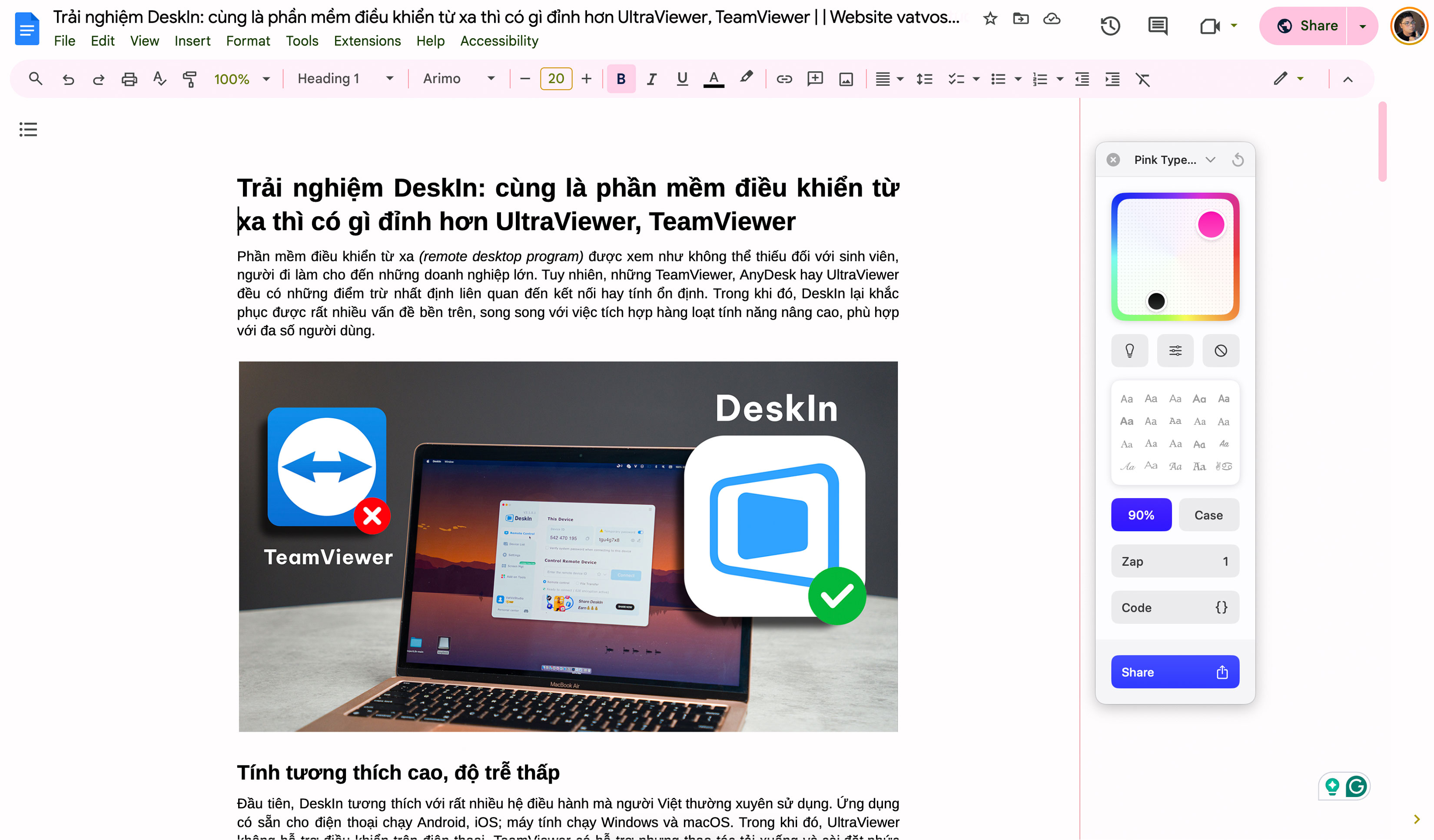Image resolution: width=1434 pixels, height=840 pixels.
Task: Click the no-style circle-slash button
Action: [x=1221, y=351]
